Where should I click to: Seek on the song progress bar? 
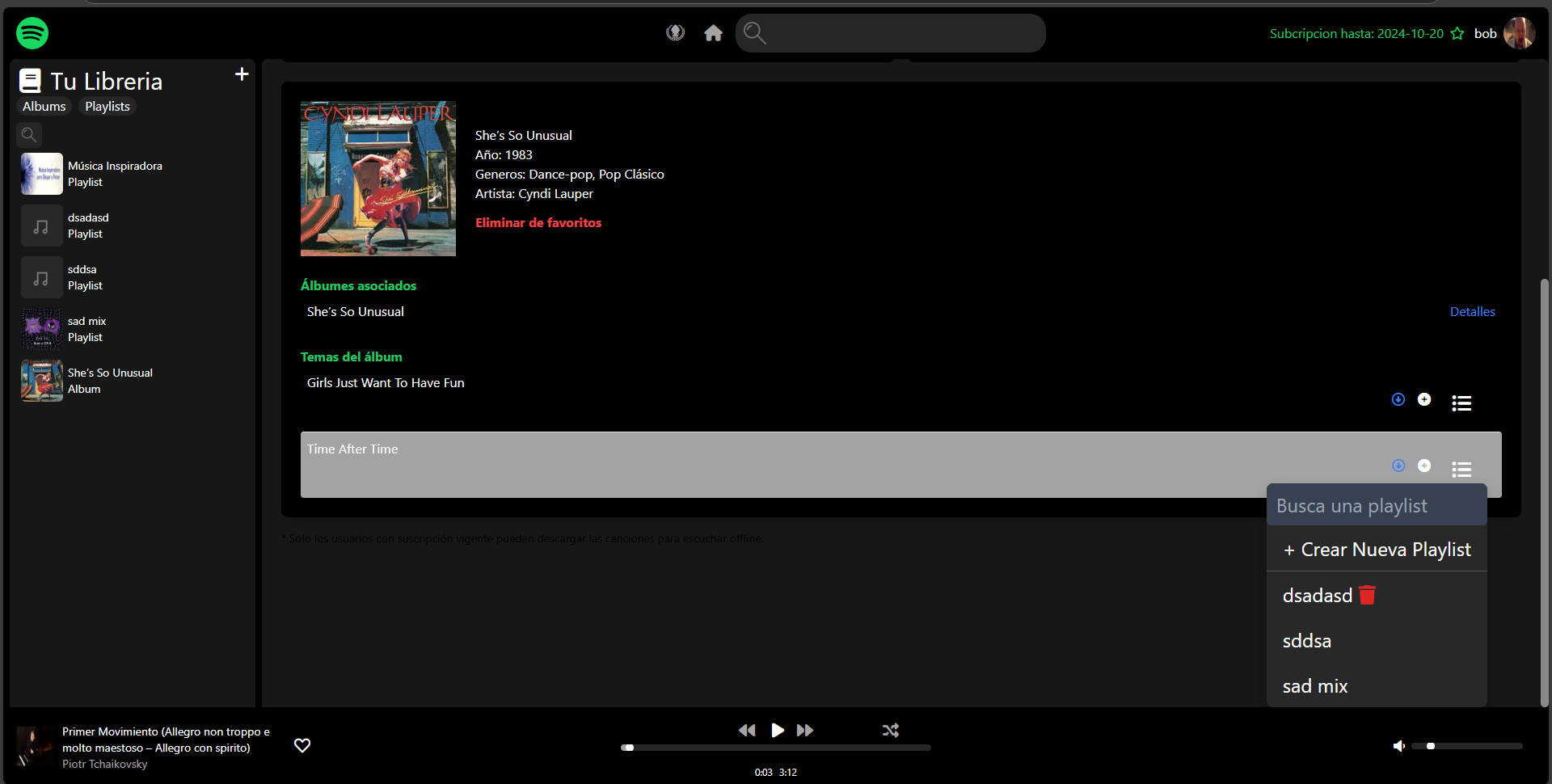(776, 748)
